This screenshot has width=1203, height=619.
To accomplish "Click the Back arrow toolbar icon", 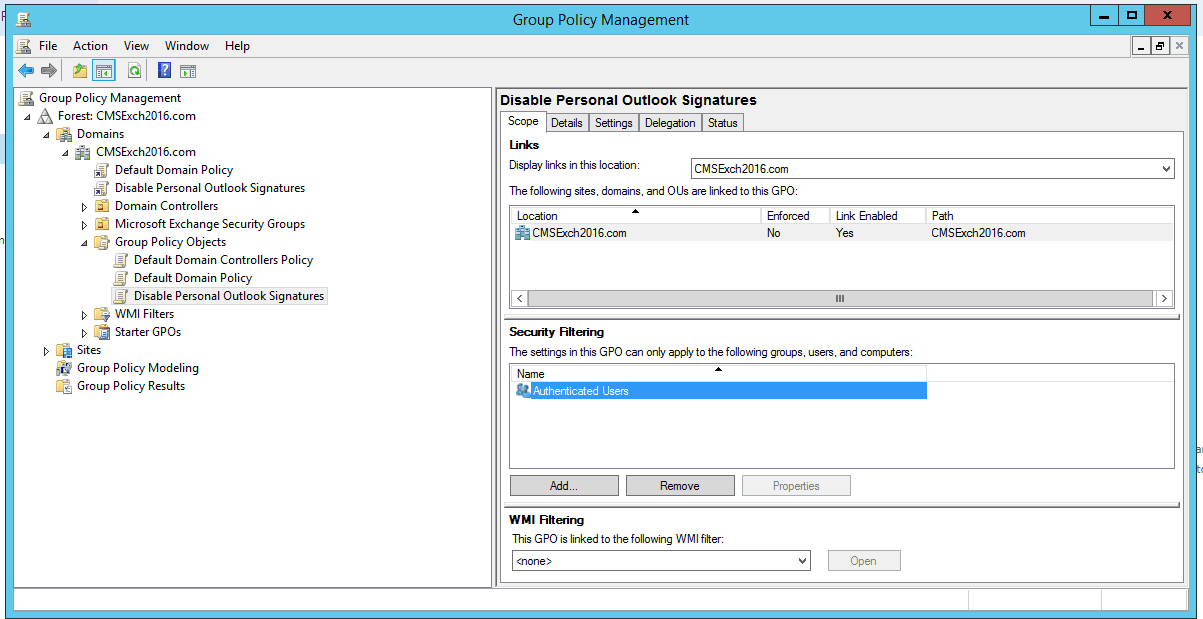I will 26,70.
